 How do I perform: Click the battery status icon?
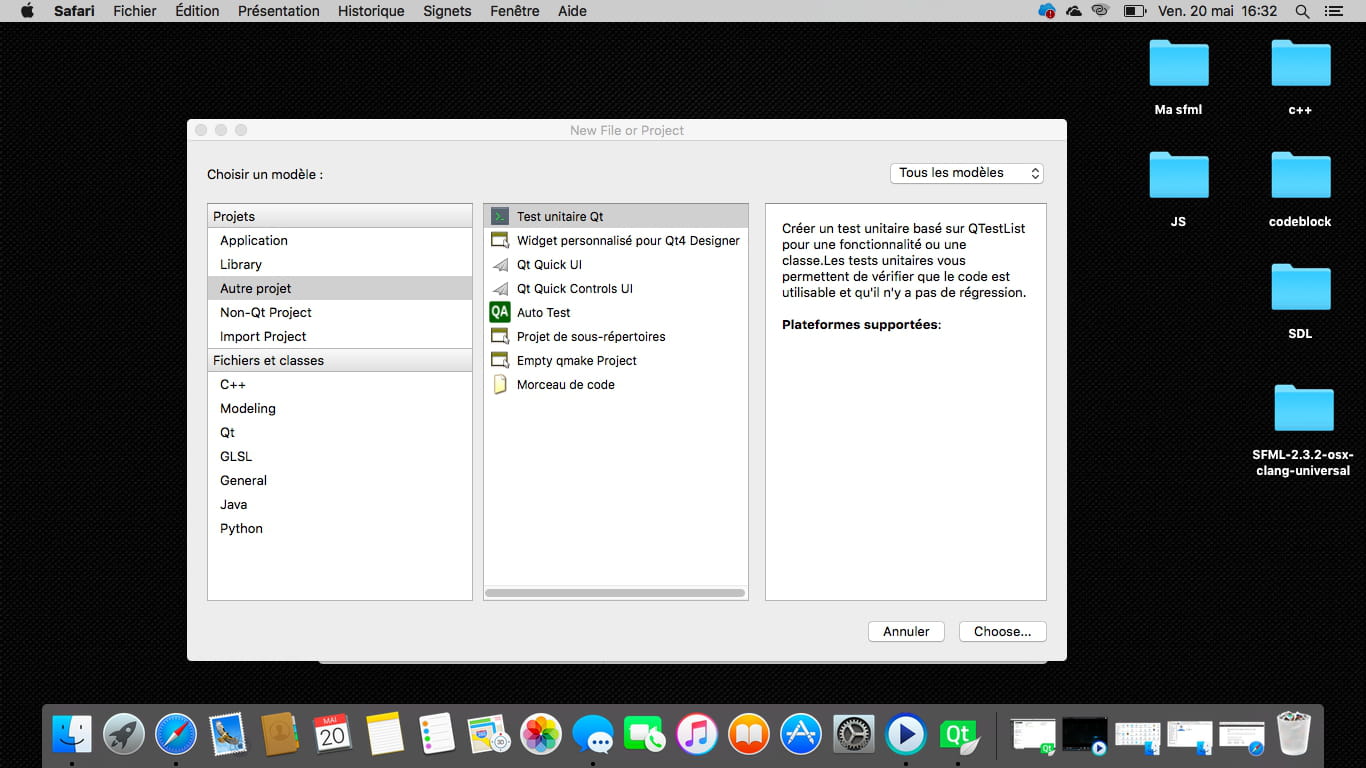[1134, 11]
